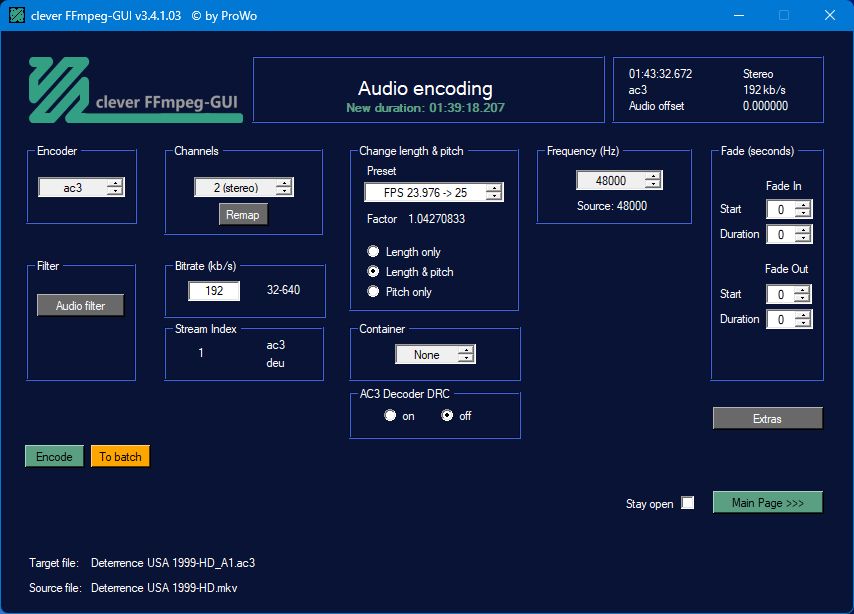This screenshot has width=854, height=614.
Task: Set AC3 Decoder DRC to off
Action: pos(447,416)
